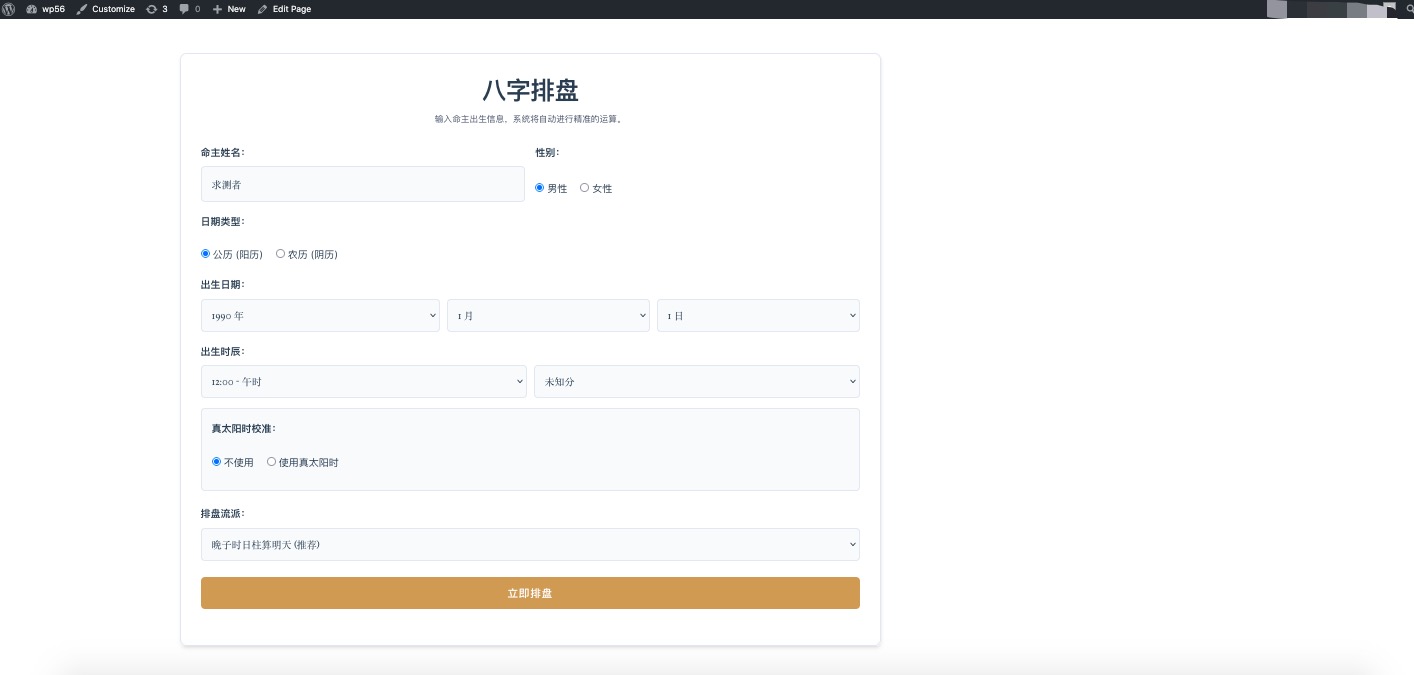Select 使用真太阳时 option

(272, 462)
